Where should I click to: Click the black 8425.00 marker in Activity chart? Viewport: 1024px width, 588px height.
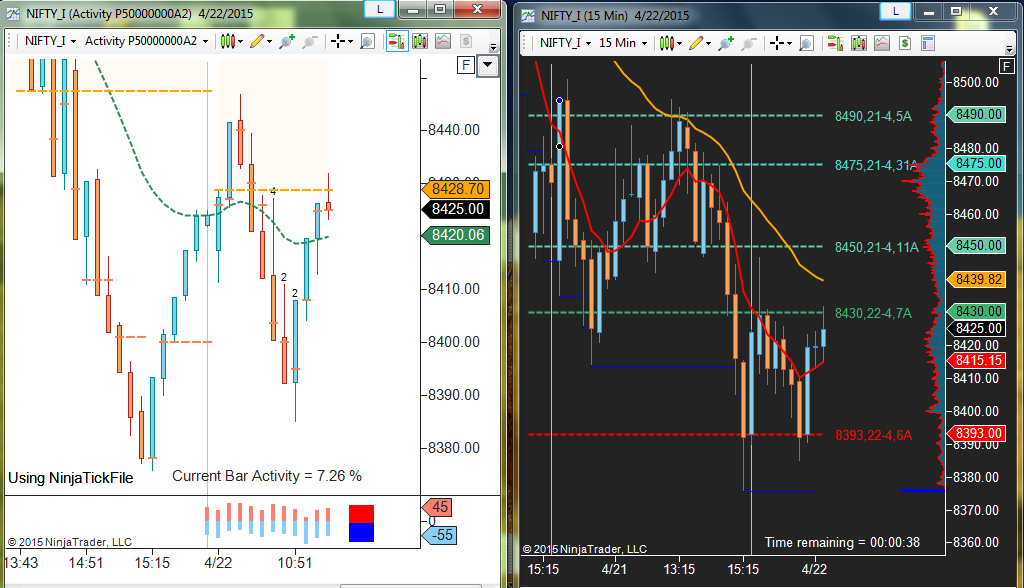point(457,209)
